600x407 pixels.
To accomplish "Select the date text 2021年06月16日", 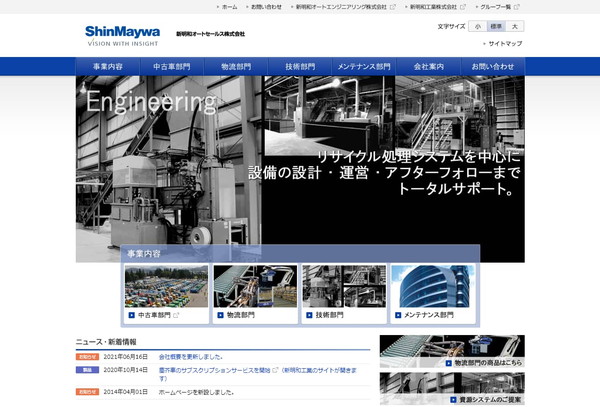I will pyautogui.click(x=126, y=357).
